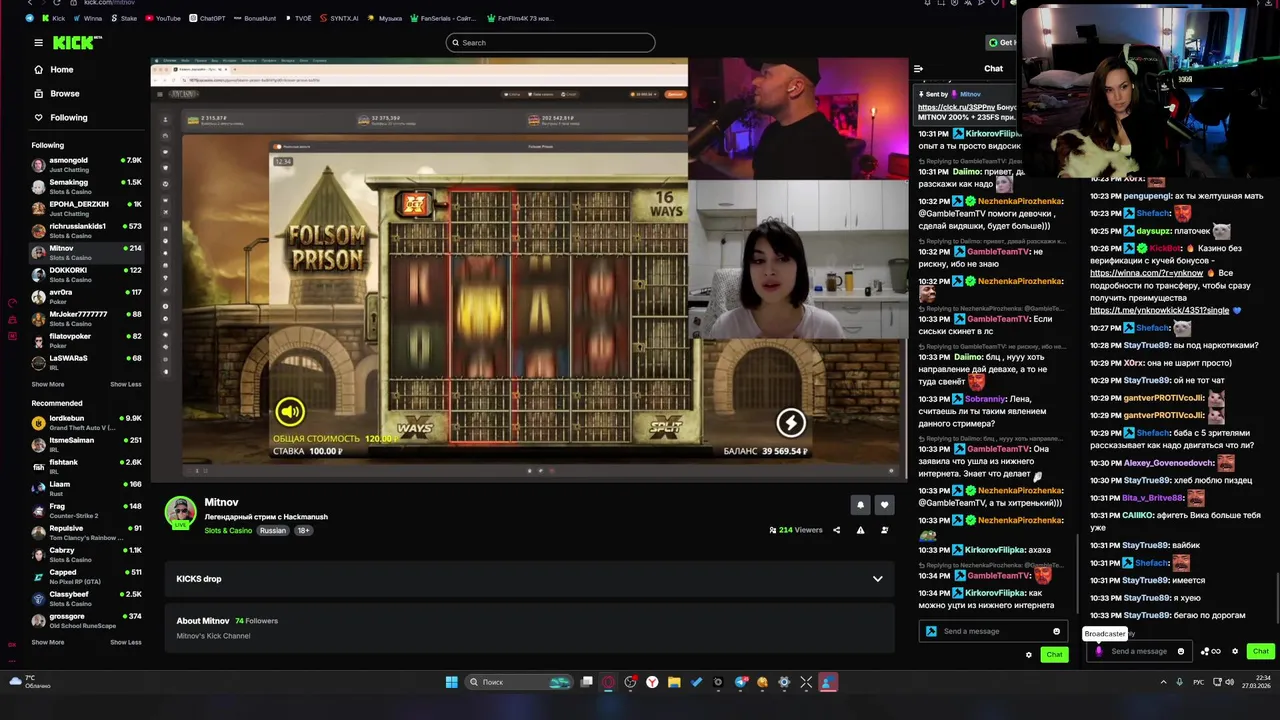Image resolution: width=1280 pixels, height=720 pixels.
Task: Click the user icon right of report
Action: click(884, 530)
